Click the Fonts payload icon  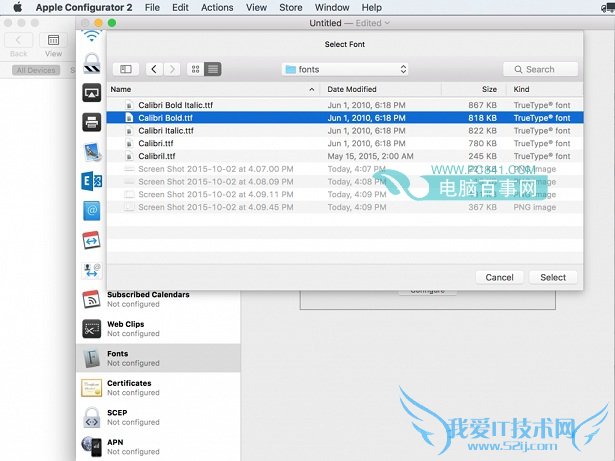(x=92, y=358)
